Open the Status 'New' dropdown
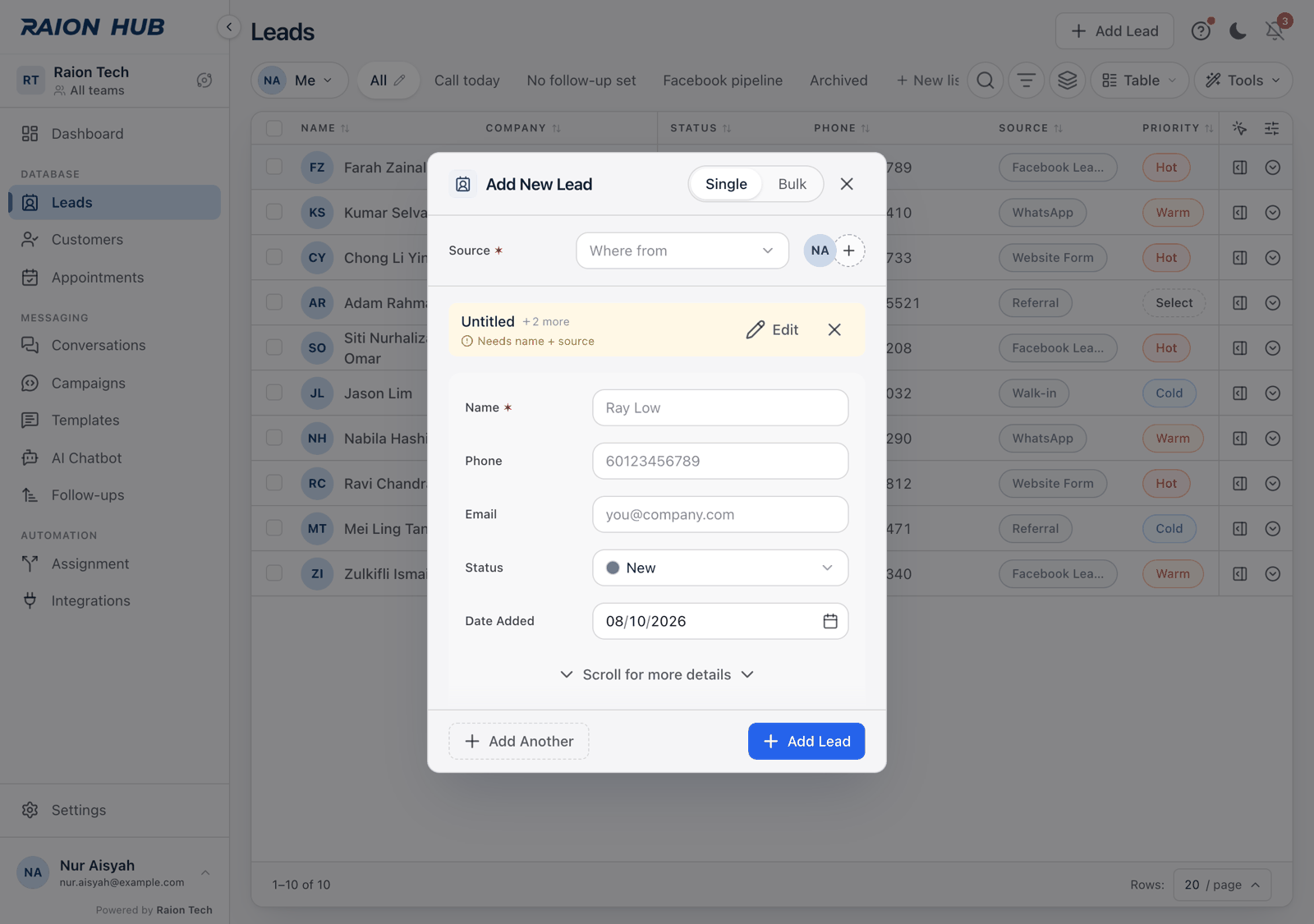 click(720, 568)
